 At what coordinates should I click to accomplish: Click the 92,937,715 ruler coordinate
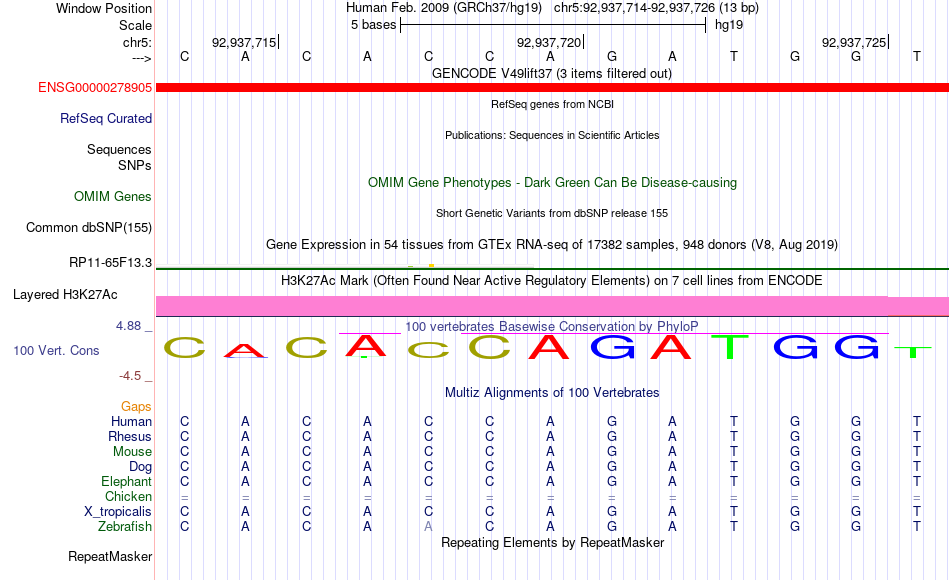(244, 42)
